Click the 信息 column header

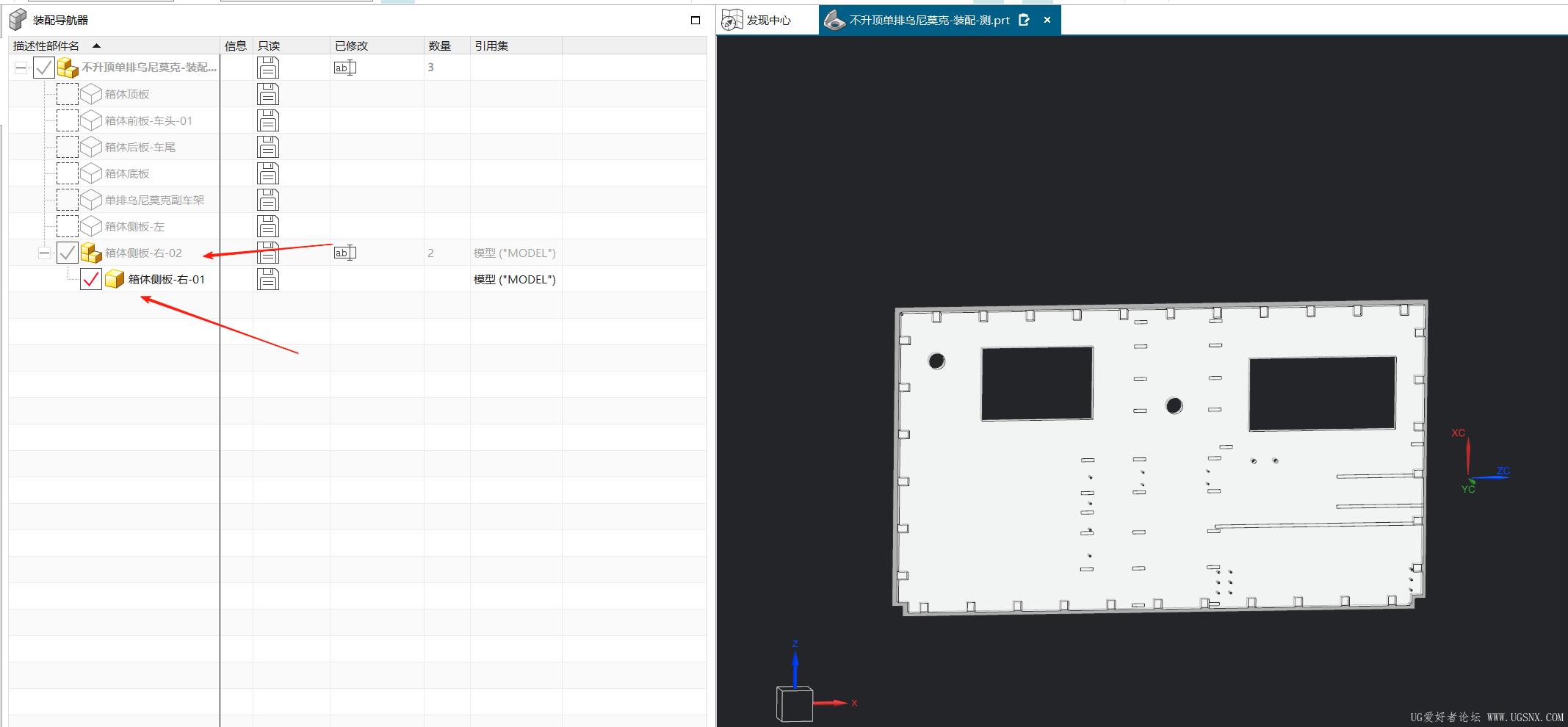236,46
